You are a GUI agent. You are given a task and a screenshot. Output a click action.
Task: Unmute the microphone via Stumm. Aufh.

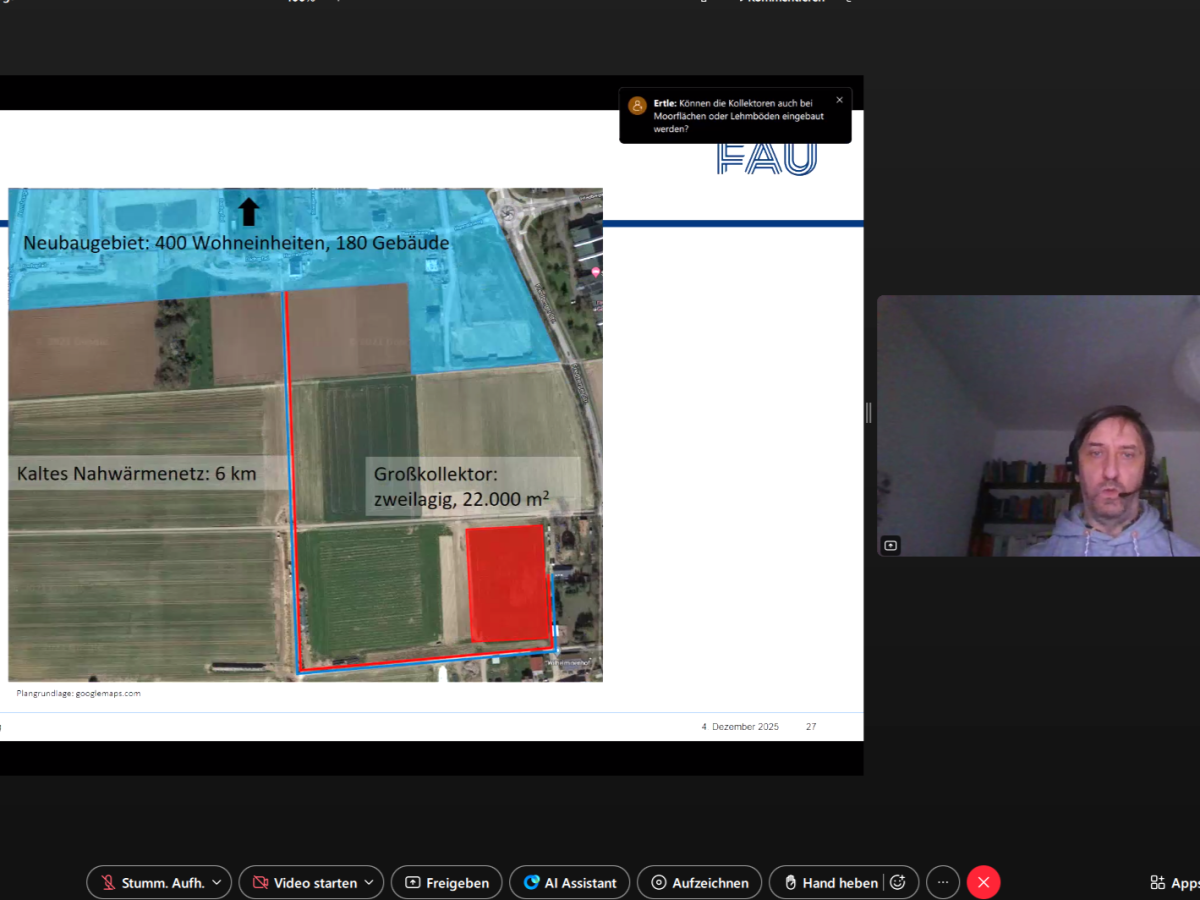[150, 883]
